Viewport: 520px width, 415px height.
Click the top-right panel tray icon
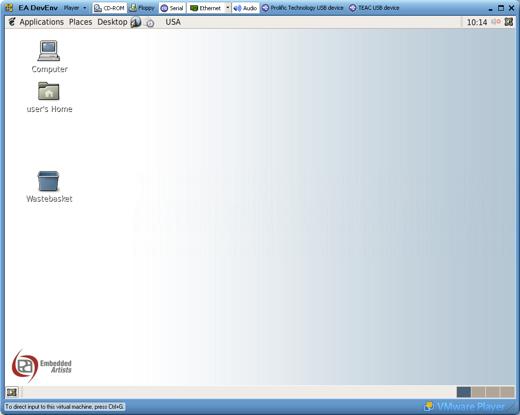509,22
